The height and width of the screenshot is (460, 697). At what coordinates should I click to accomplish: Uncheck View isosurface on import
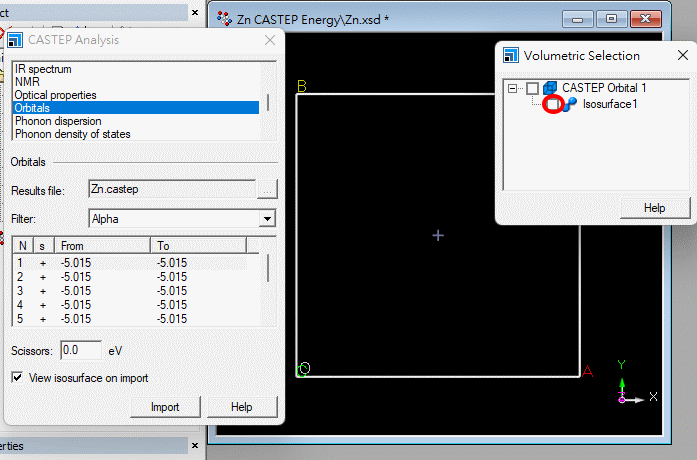coord(17,377)
